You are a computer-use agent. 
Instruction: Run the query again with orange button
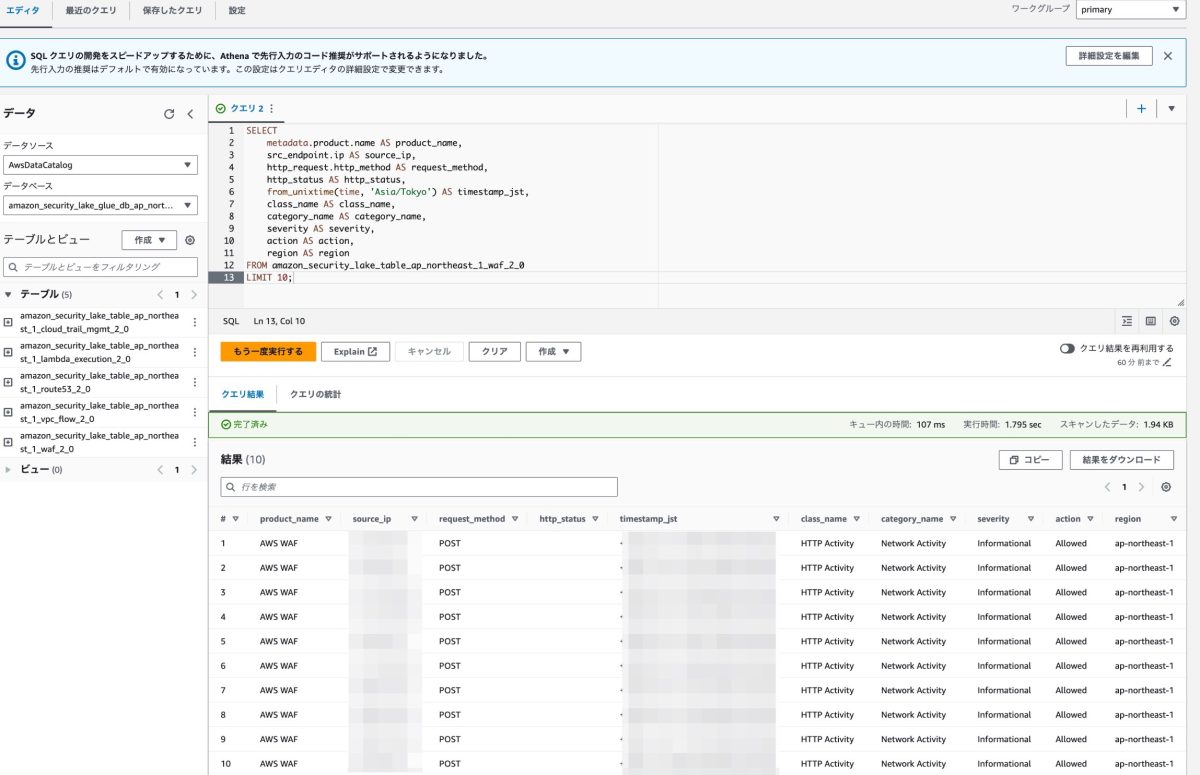[x=268, y=352]
